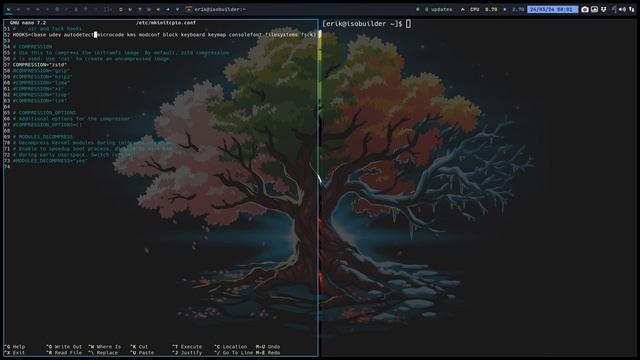The height and width of the screenshot is (360, 640).
Task: Click empty line number 74 in nano
Action: (7, 167)
